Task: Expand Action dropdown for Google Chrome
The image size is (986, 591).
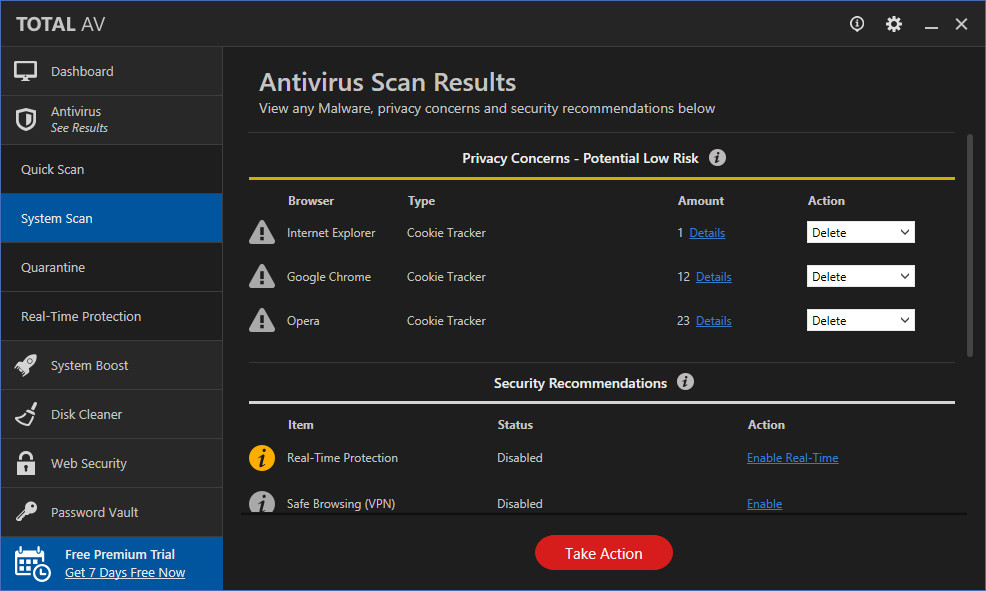Action: (860, 277)
